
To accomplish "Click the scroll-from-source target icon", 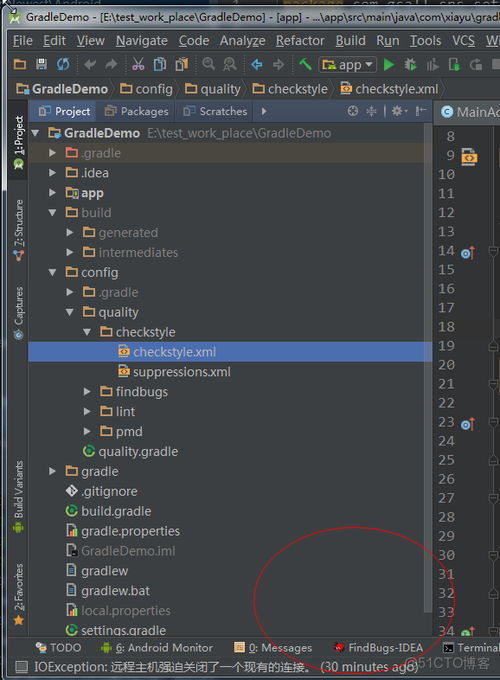I will click(x=353, y=111).
